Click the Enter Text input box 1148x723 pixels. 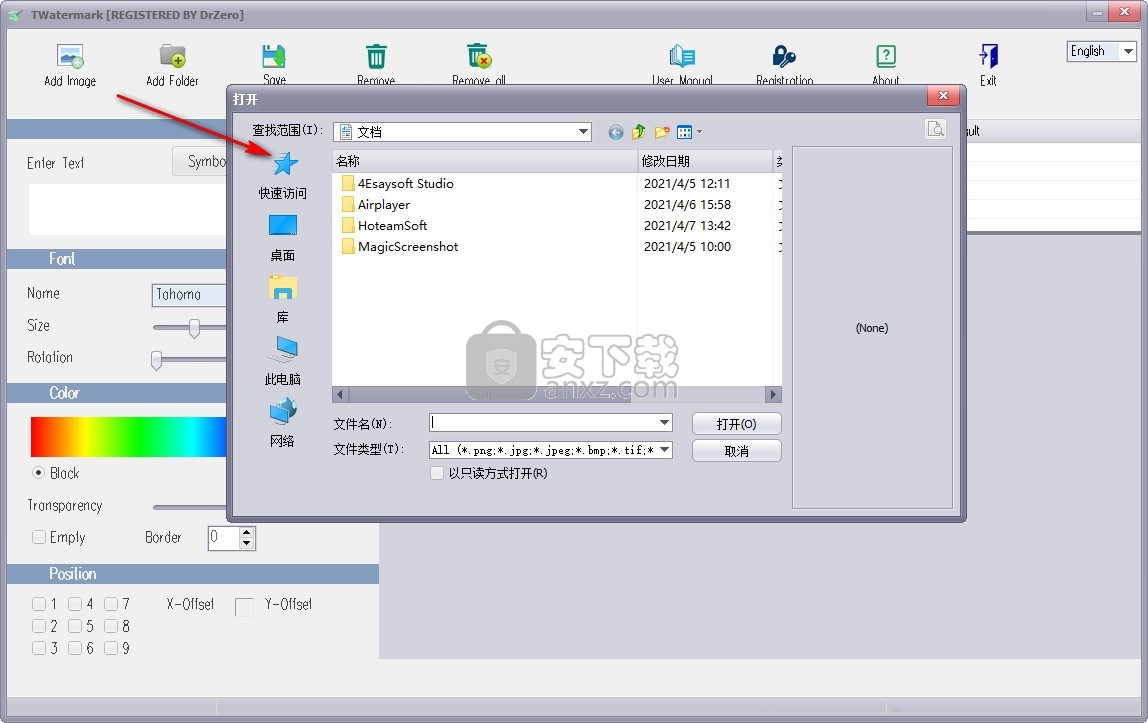click(x=127, y=209)
